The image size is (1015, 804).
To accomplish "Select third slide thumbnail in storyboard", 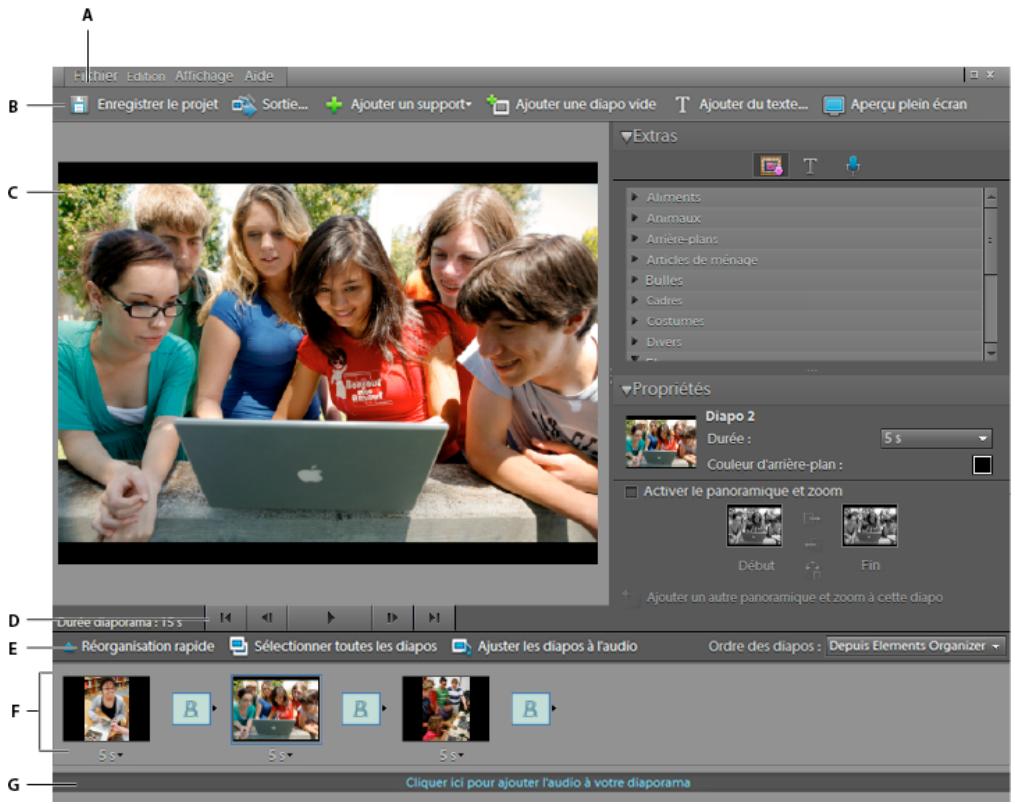I will (445, 709).
